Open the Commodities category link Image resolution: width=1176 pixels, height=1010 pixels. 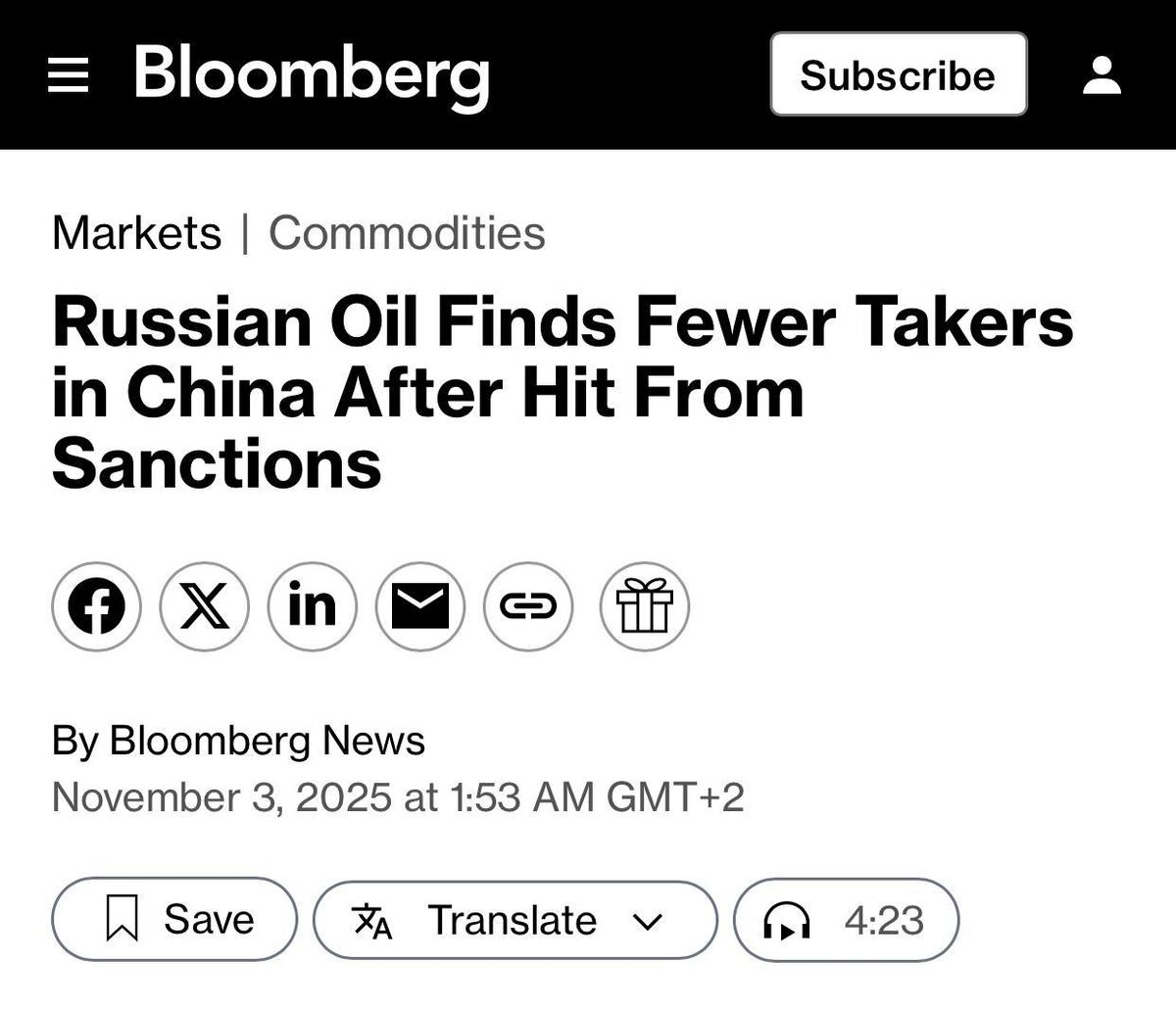[407, 233]
